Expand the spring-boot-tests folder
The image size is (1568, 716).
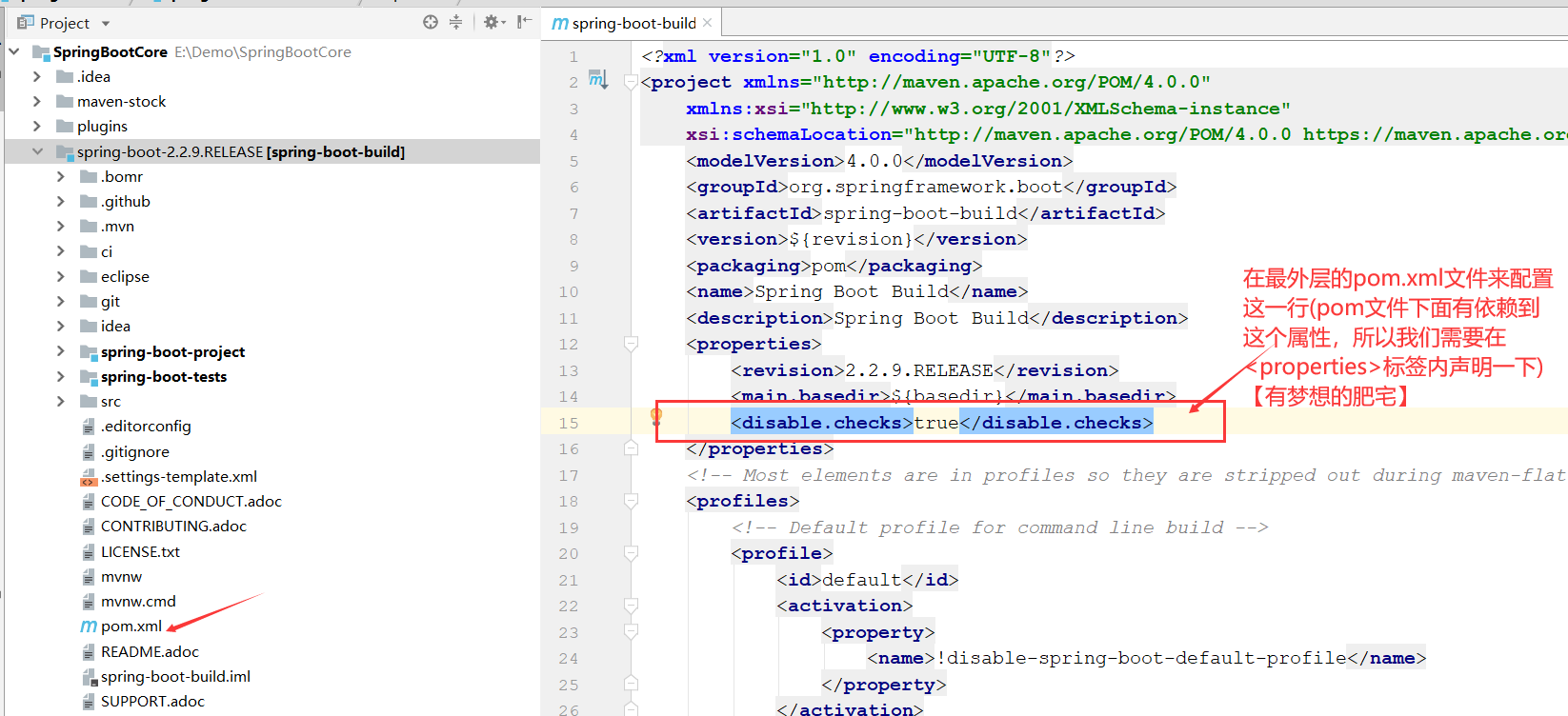click(x=61, y=376)
